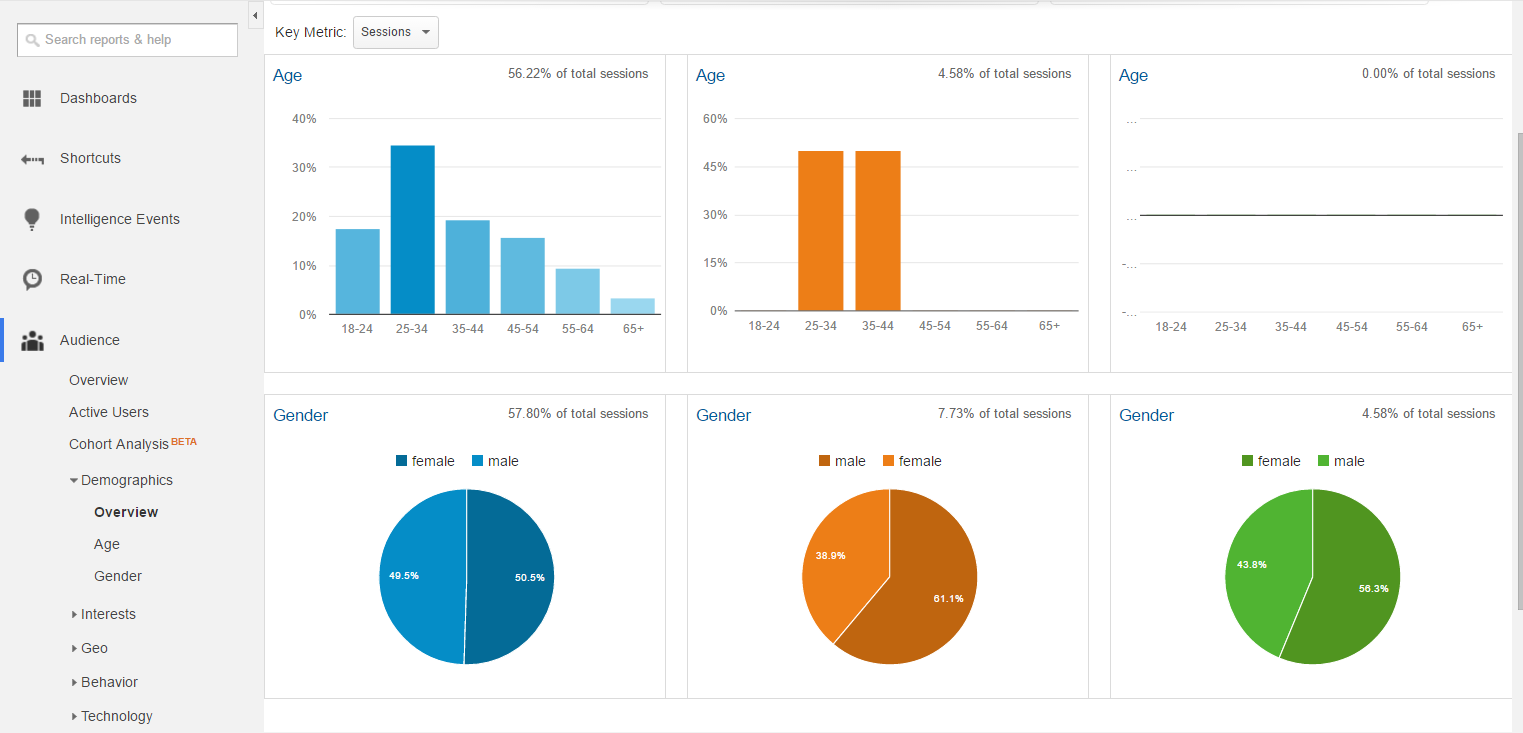
Task: Click the dark green female legend swatch
Action: click(1247, 461)
